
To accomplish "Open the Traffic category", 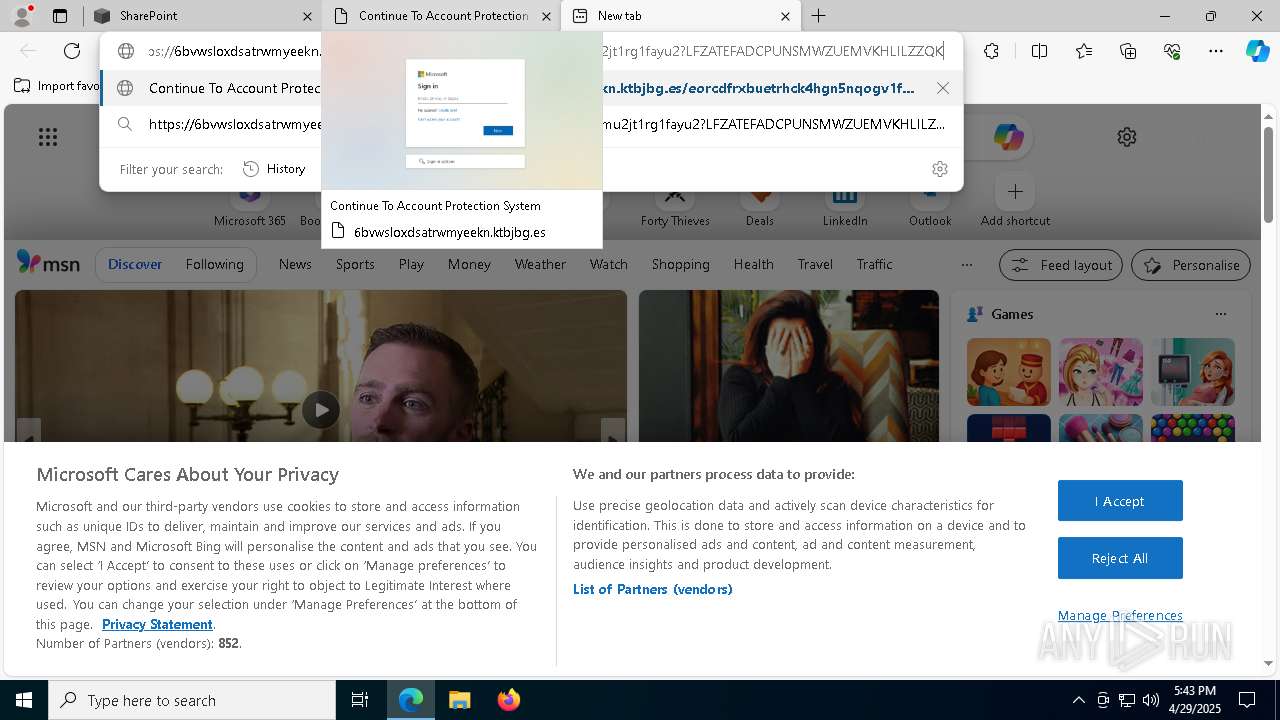I will pos(874,264).
